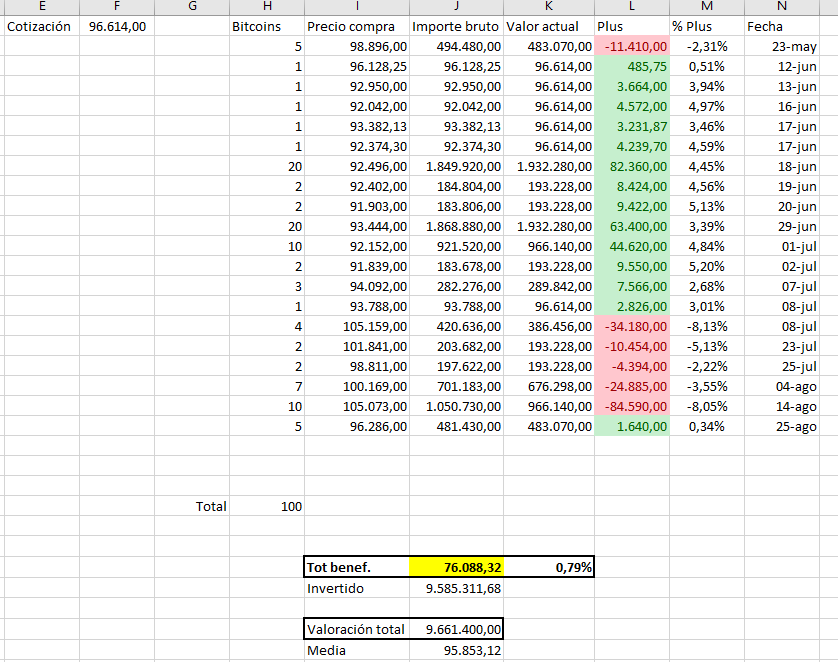Click the Valor actual header cell
Image resolution: width=838 pixels, height=662 pixels.
549,27
